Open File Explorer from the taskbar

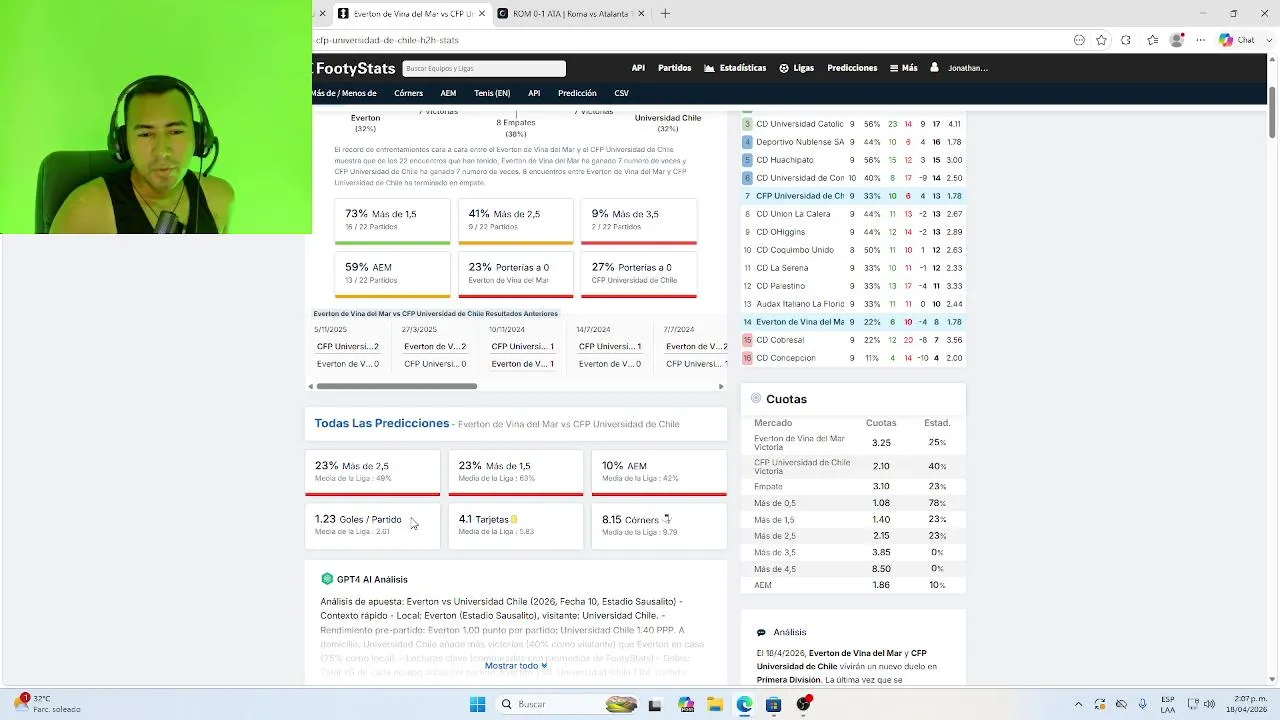pyautogui.click(x=715, y=705)
